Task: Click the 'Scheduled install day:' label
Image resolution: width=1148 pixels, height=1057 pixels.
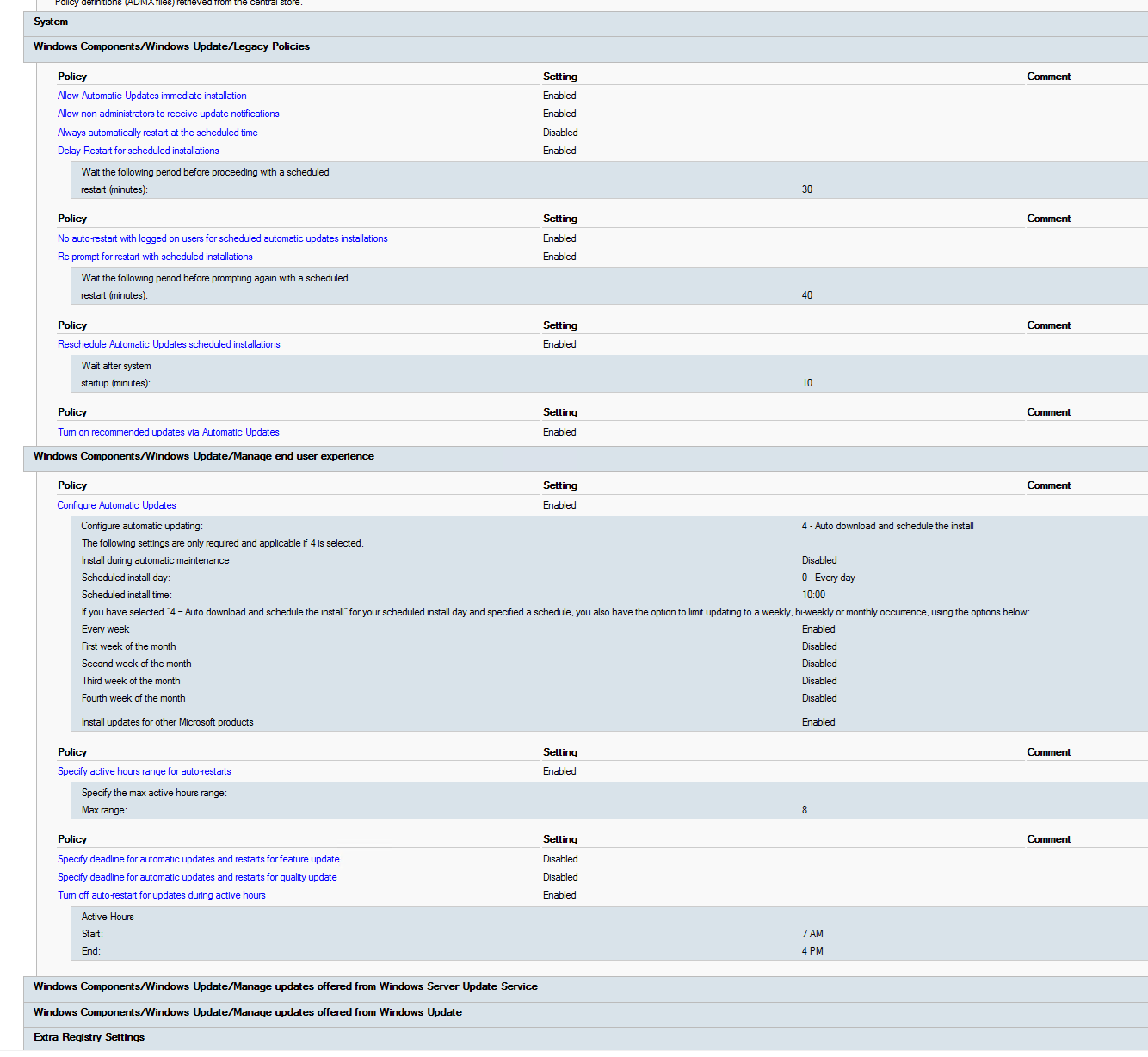Action: pos(127,578)
